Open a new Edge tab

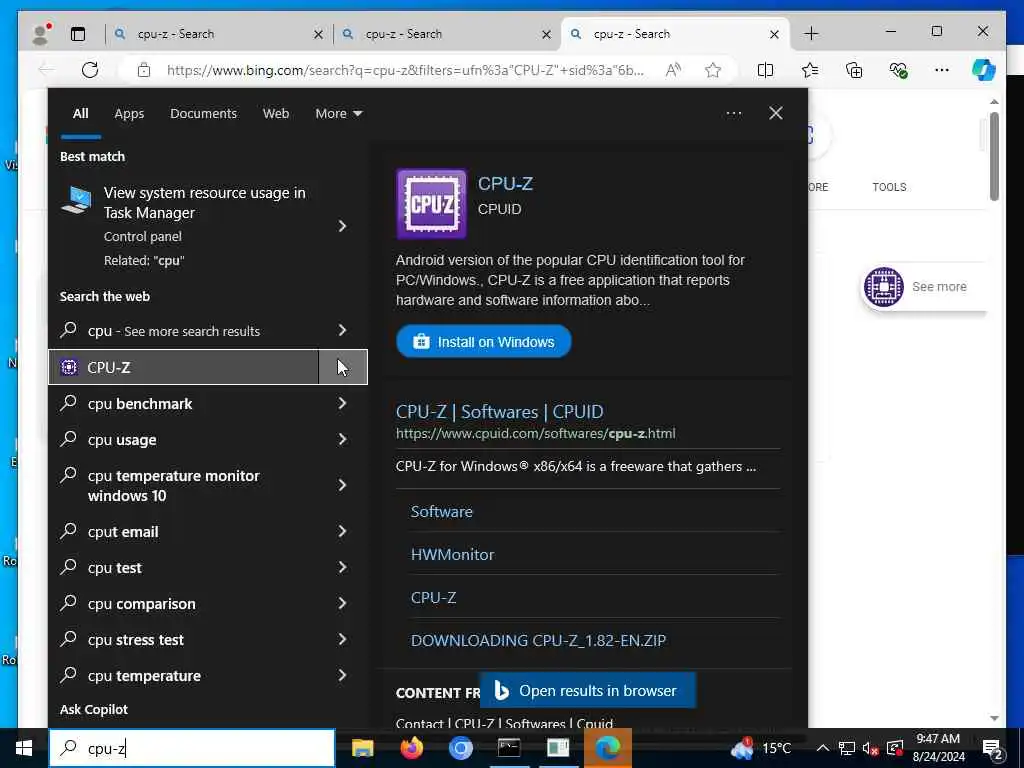(811, 34)
